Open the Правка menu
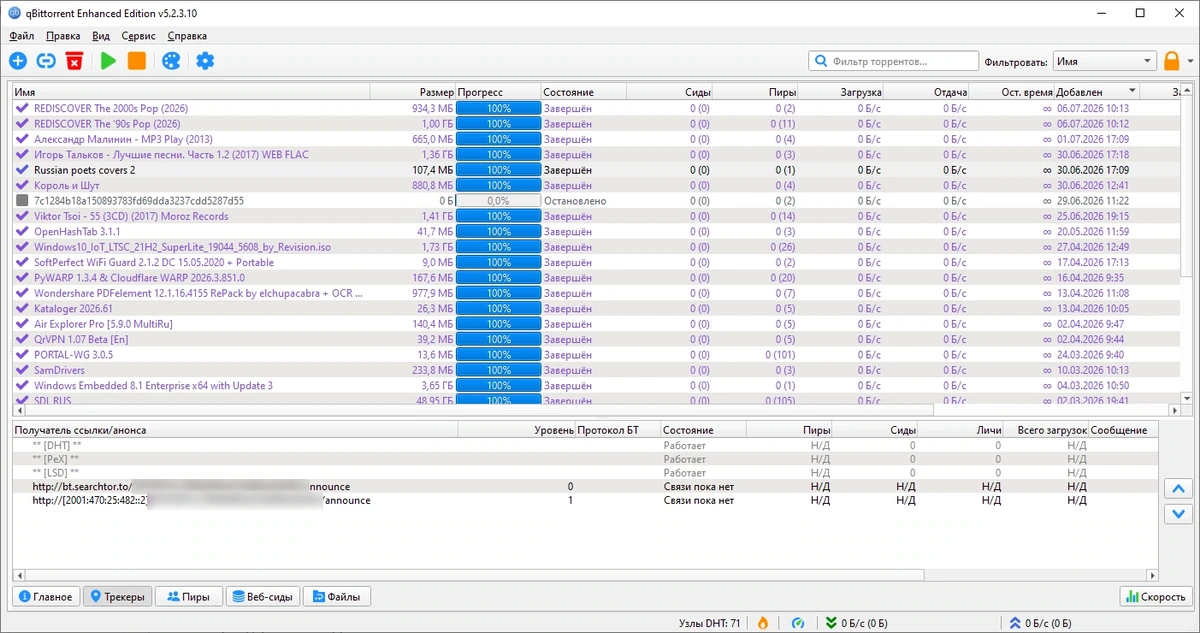The width and height of the screenshot is (1200, 633). pyautogui.click(x=63, y=36)
